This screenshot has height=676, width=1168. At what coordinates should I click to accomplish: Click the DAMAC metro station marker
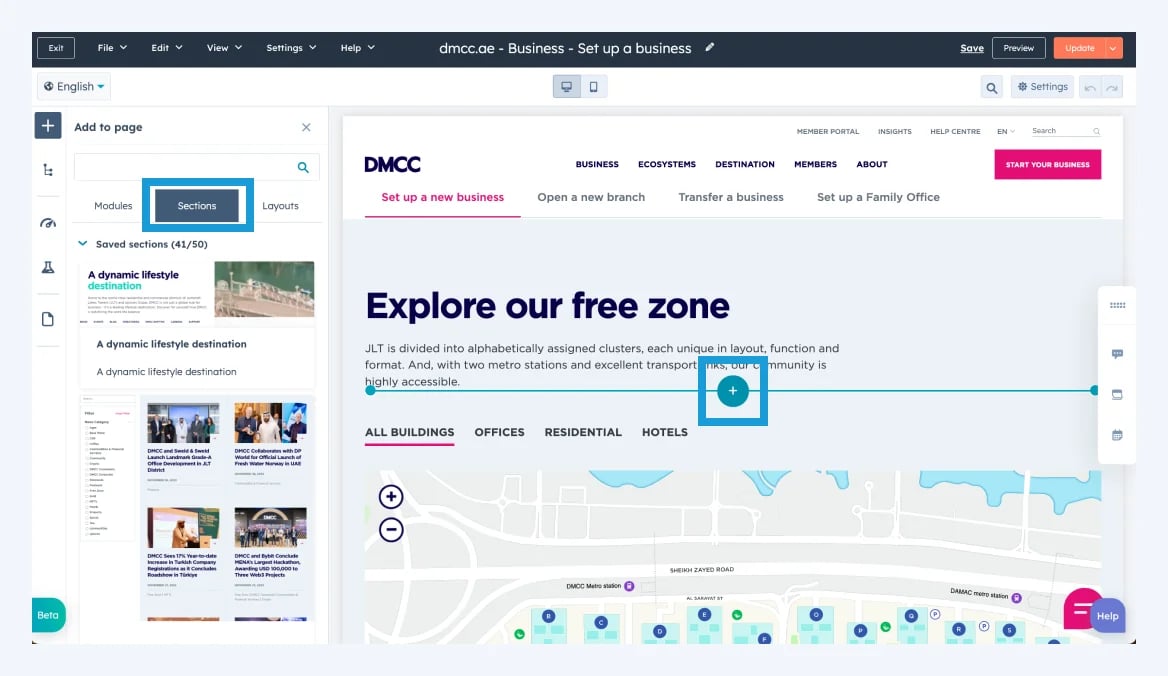point(1016,597)
